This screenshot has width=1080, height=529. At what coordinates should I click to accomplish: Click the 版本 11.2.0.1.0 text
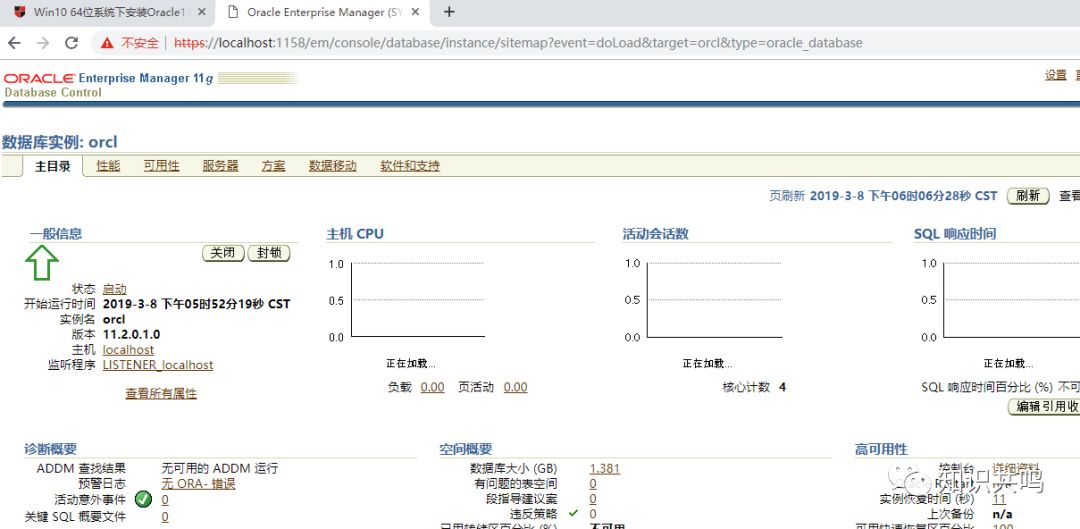pos(132,335)
